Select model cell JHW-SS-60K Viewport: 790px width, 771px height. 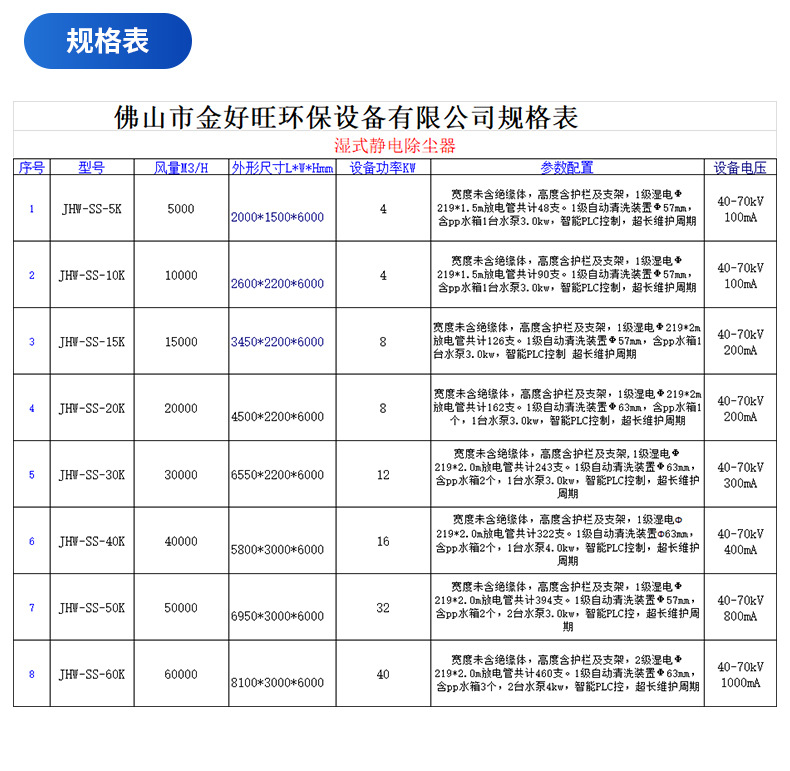[92, 674]
